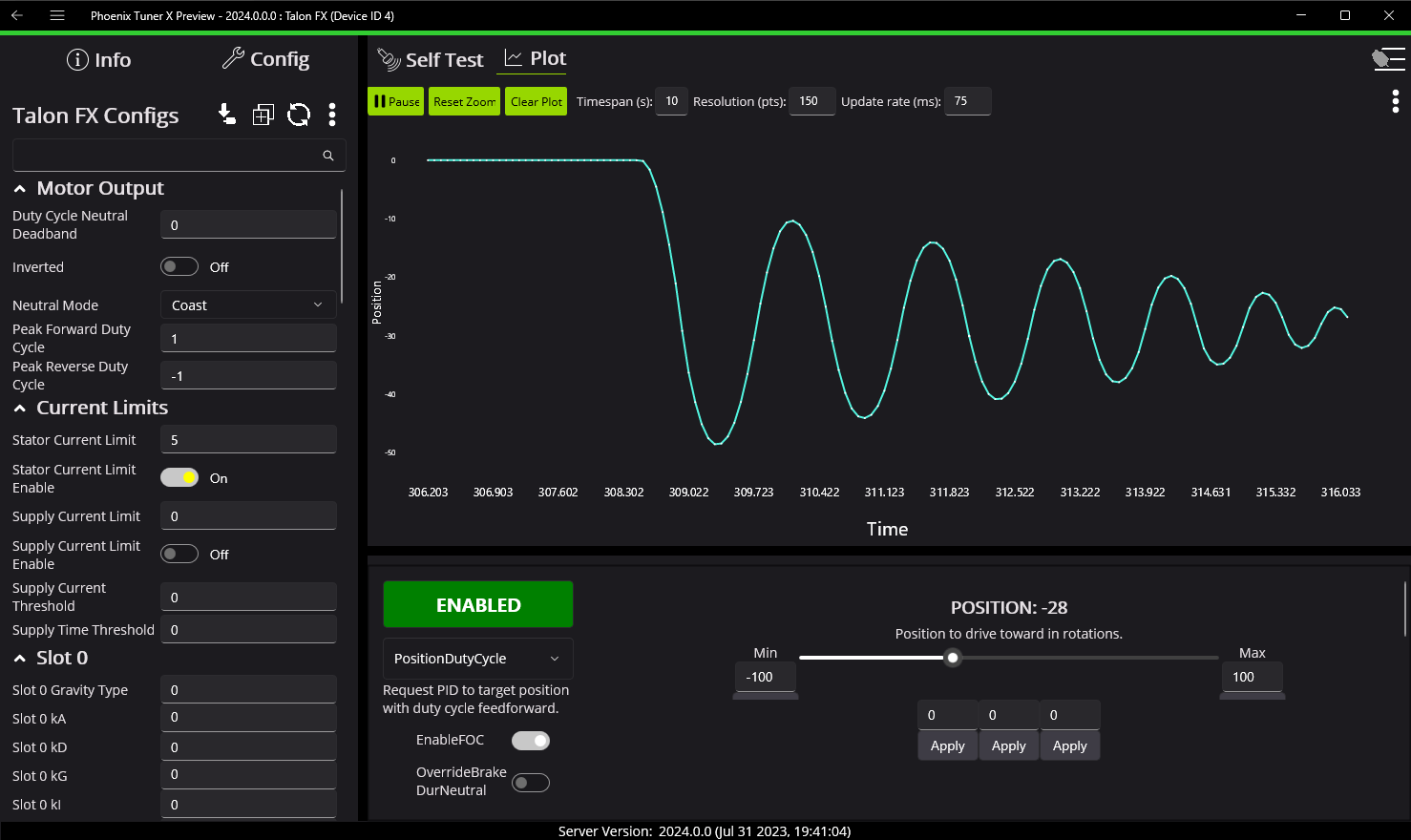Click the search magnifier icon
Viewport: 1411px width, 840px height.
(328, 156)
